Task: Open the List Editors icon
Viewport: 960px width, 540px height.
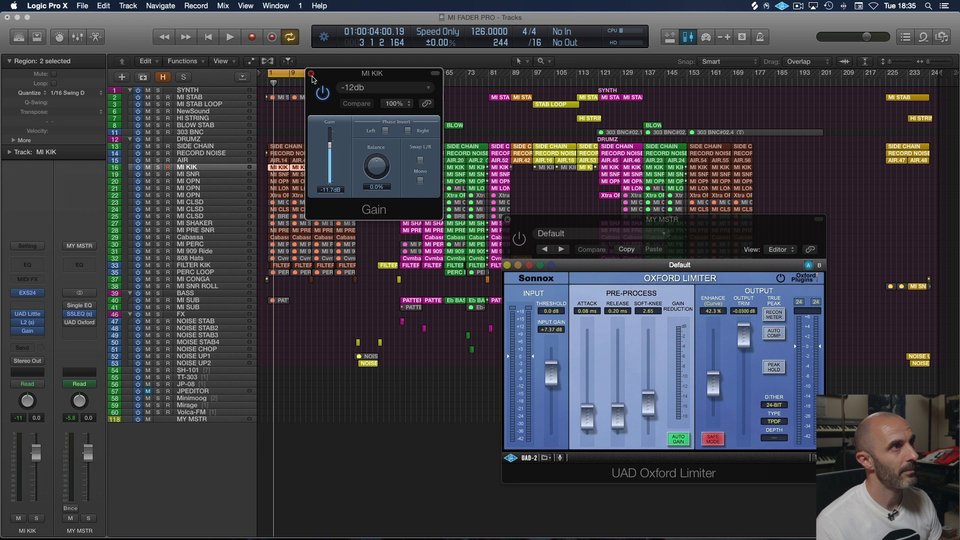Action: click(906, 37)
